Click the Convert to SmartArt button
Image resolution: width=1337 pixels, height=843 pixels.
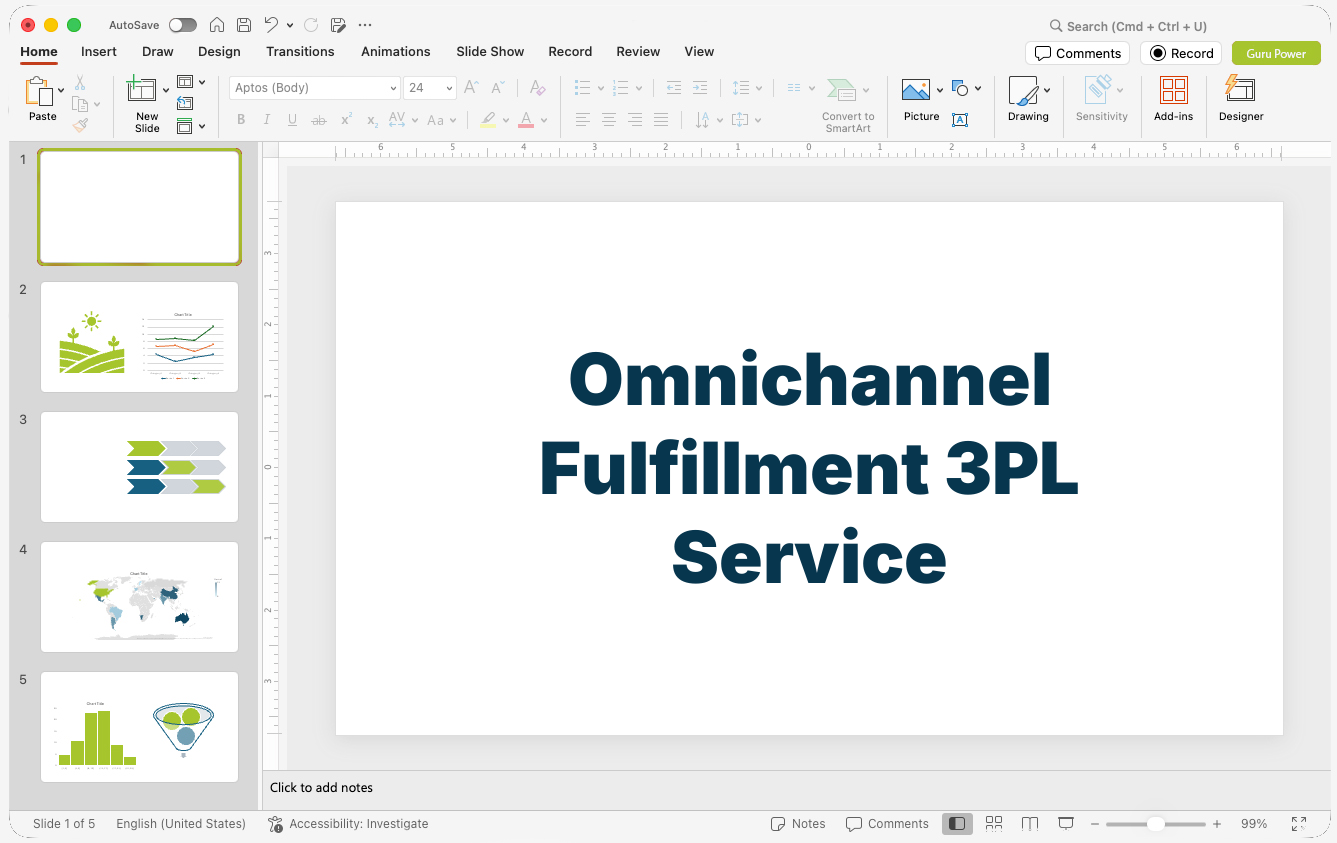coord(847,105)
